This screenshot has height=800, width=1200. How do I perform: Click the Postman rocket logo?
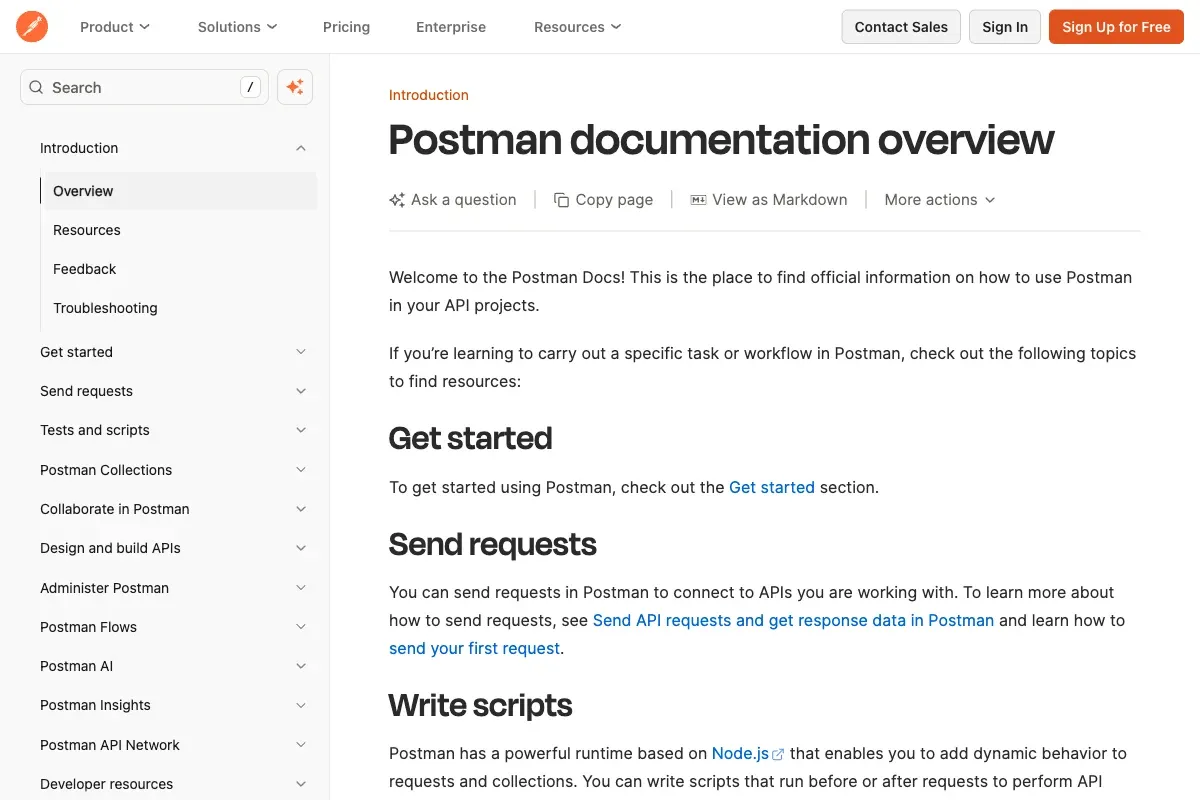point(31,26)
